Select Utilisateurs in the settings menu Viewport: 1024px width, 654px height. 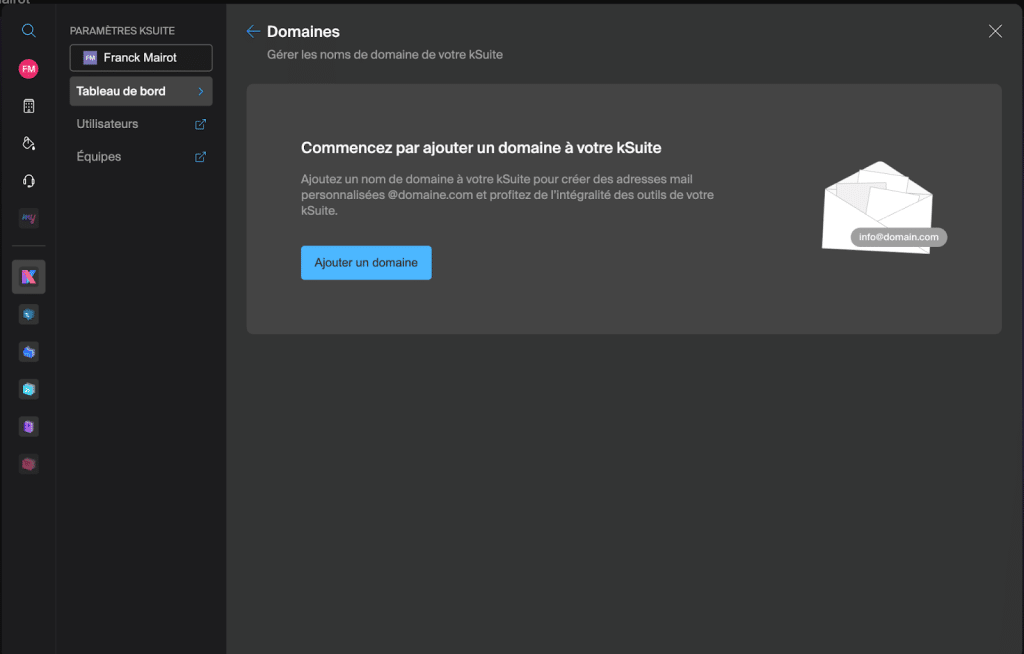coord(107,124)
